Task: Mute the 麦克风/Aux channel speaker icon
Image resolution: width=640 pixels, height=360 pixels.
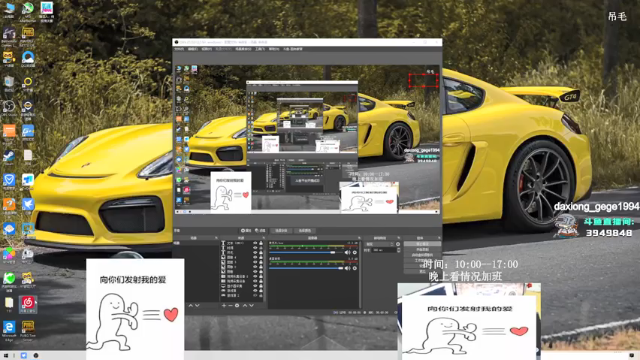Action: point(347,252)
